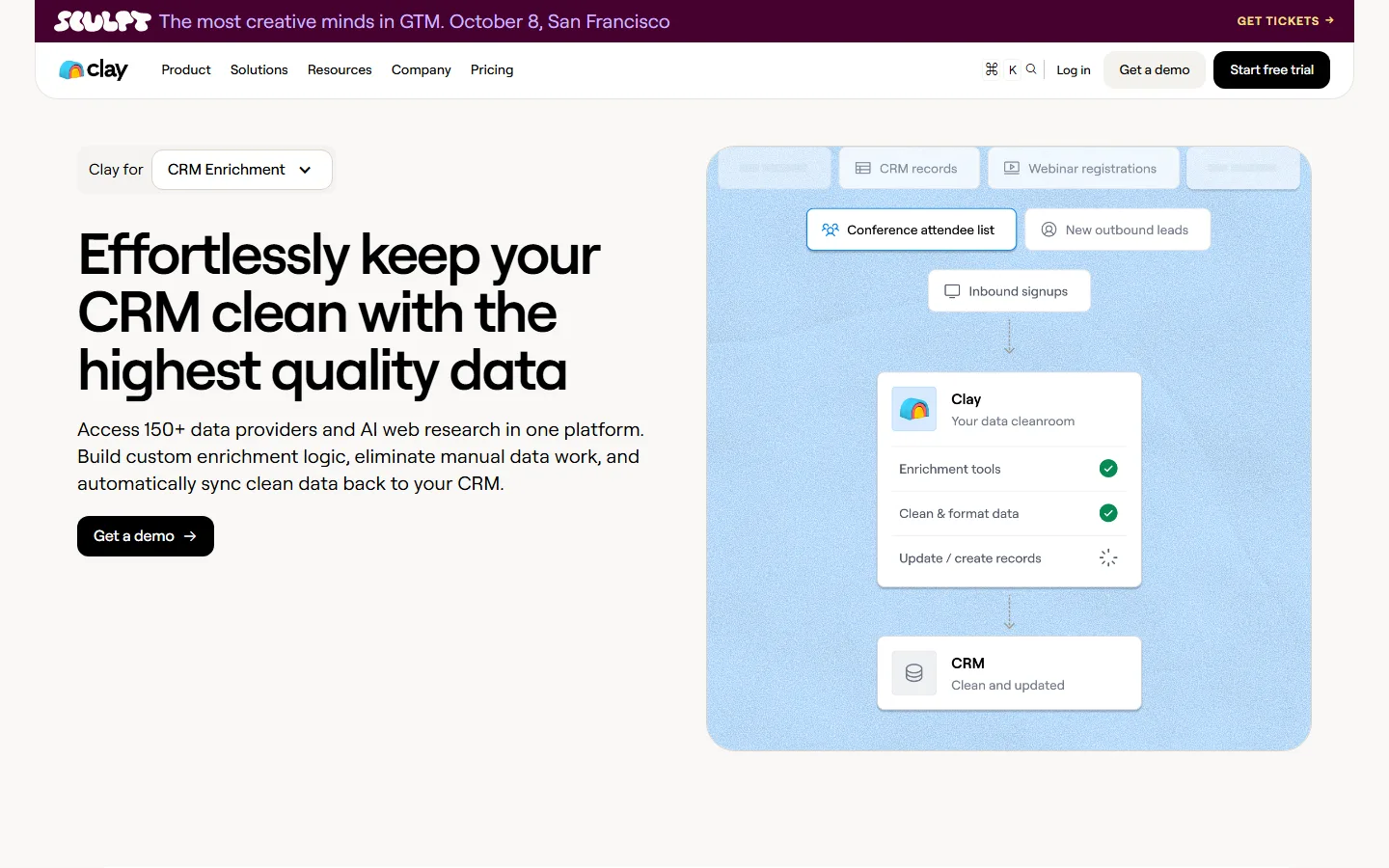Viewport: 1389px width, 868px height.
Task: Click the paragraph starting 'Access 150+ data providers'
Action: pos(361,456)
